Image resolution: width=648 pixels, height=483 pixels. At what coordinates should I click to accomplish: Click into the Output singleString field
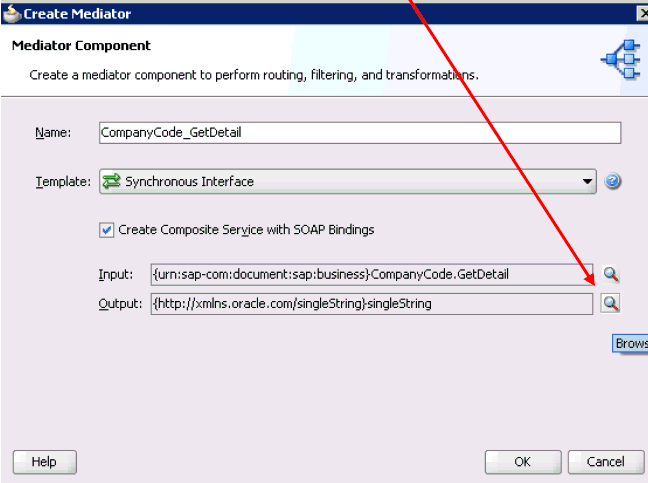click(370, 303)
